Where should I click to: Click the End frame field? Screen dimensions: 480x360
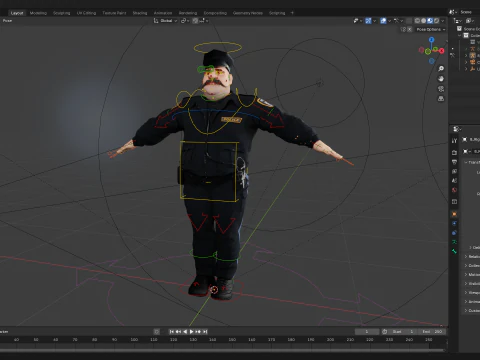[433, 332]
